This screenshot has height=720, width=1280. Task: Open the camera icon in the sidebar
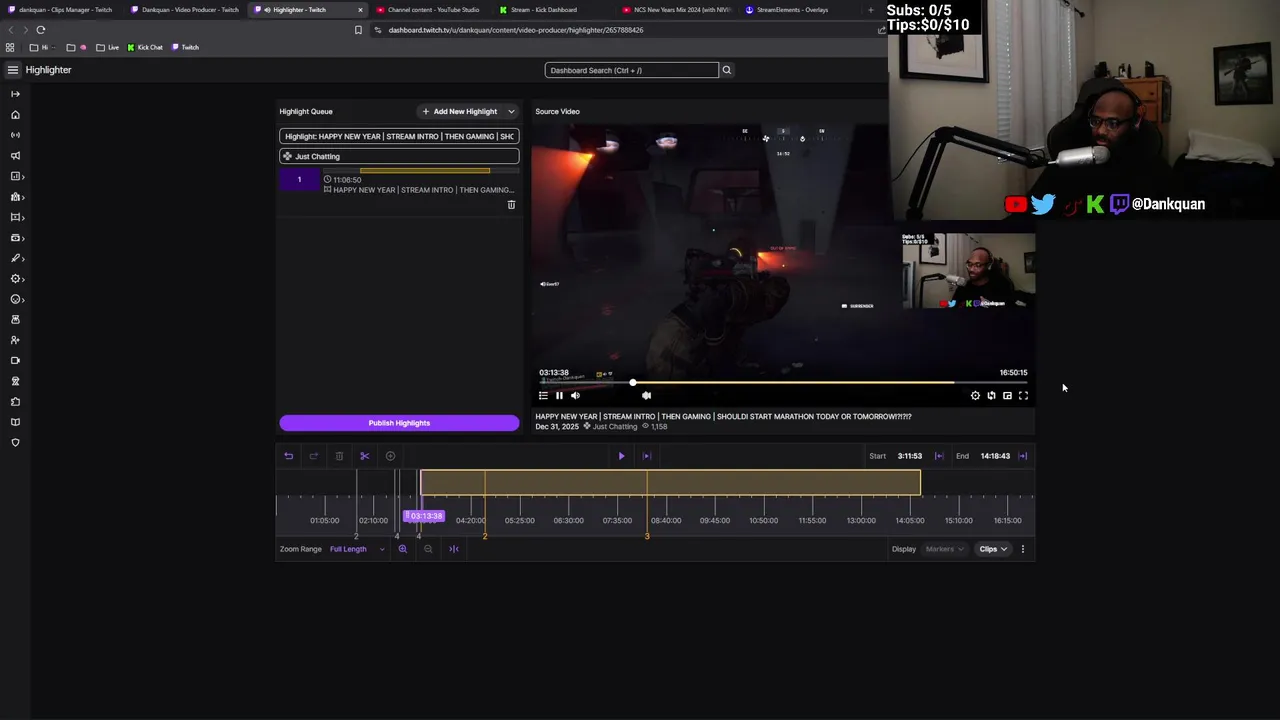[x=15, y=361]
